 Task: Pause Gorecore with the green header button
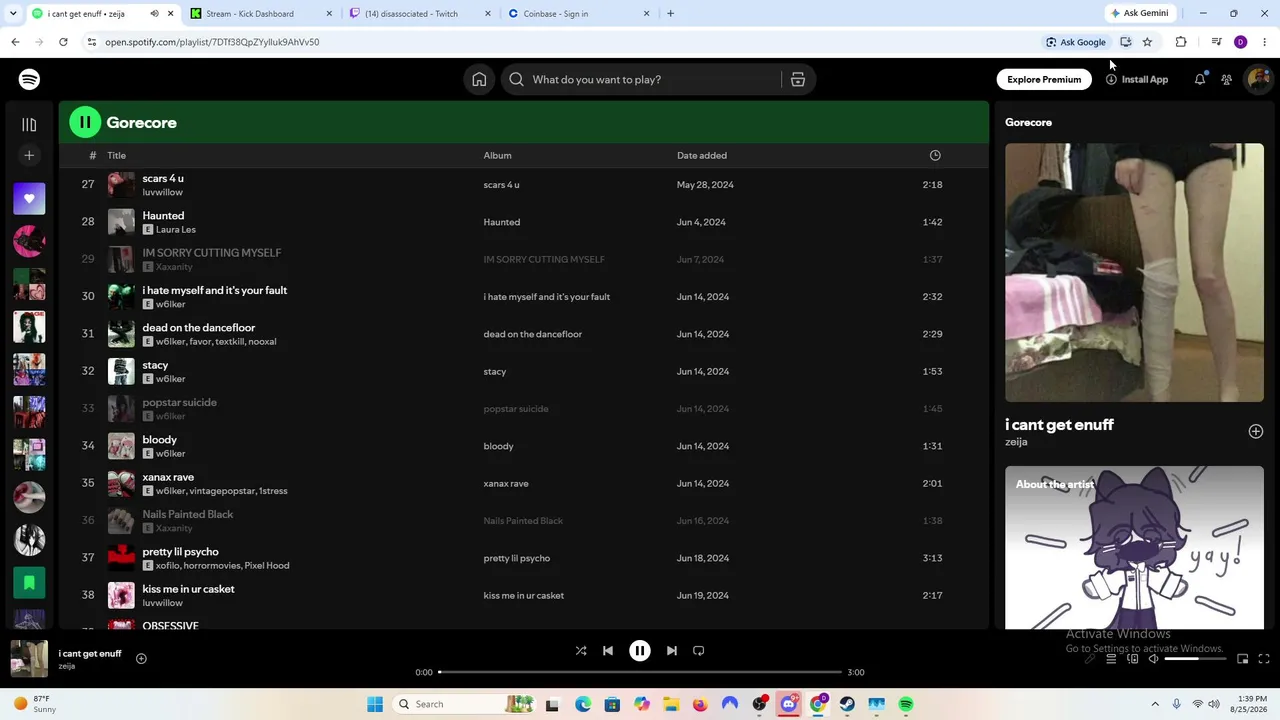tap(85, 123)
